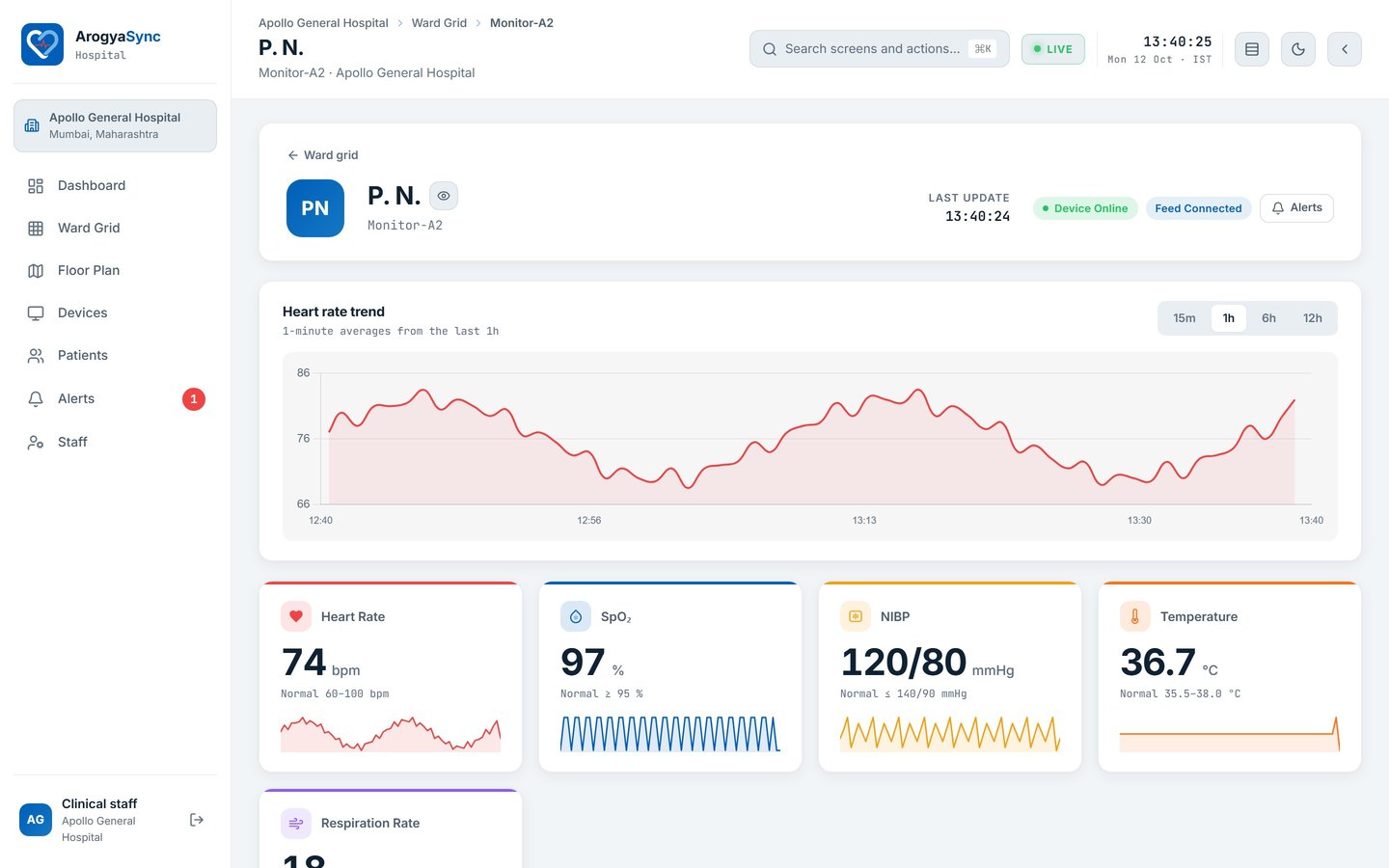This screenshot has width=1389, height=868.
Task: Toggle dark mode with moon icon
Action: click(x=1298, y=49)
